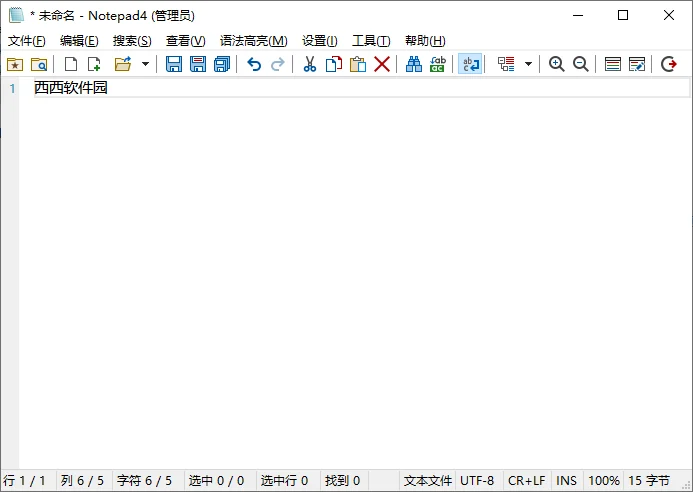
Task: Delete selection with red X icon
Action: [x=382, y=65]
